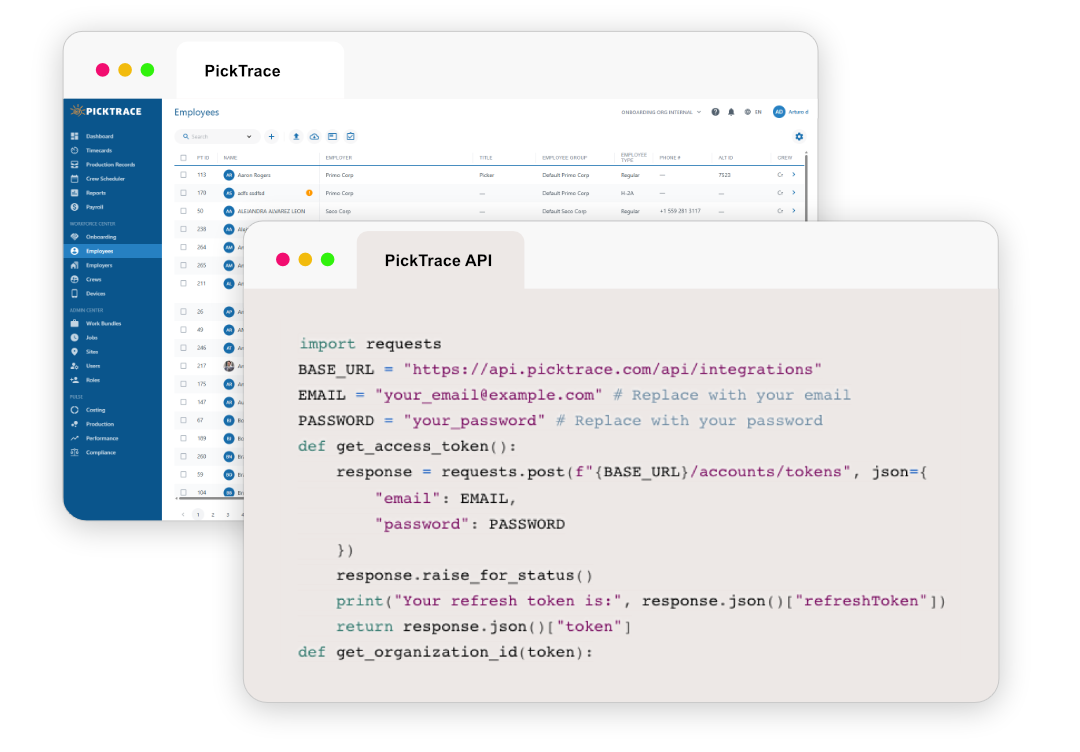This screenshot has height=752, width=1080.
Task: Open Arturo's user profile avatar
Action: 779,112
